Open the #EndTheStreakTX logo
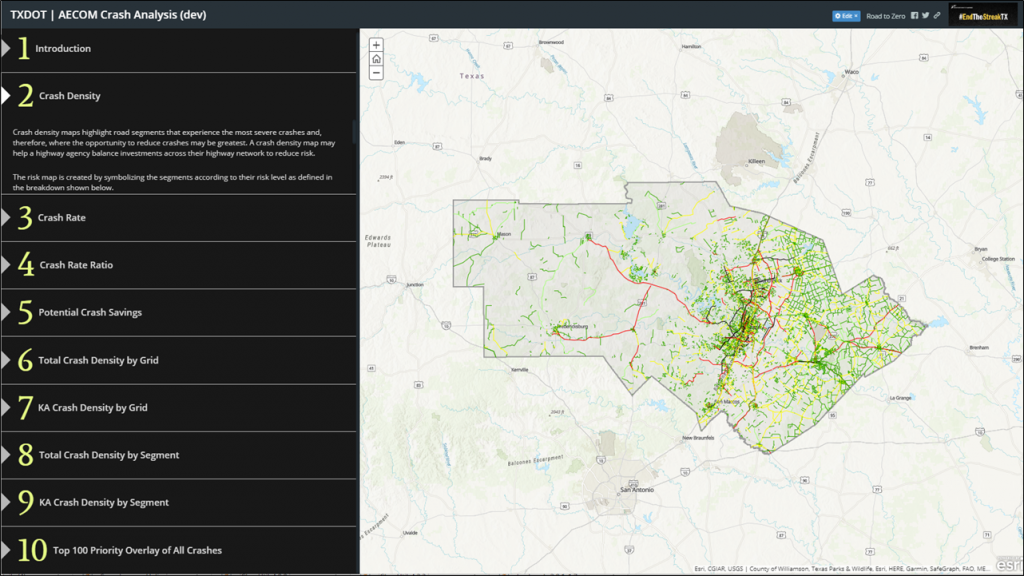Screen dimensions: 1024x576 tap(983, 14)
